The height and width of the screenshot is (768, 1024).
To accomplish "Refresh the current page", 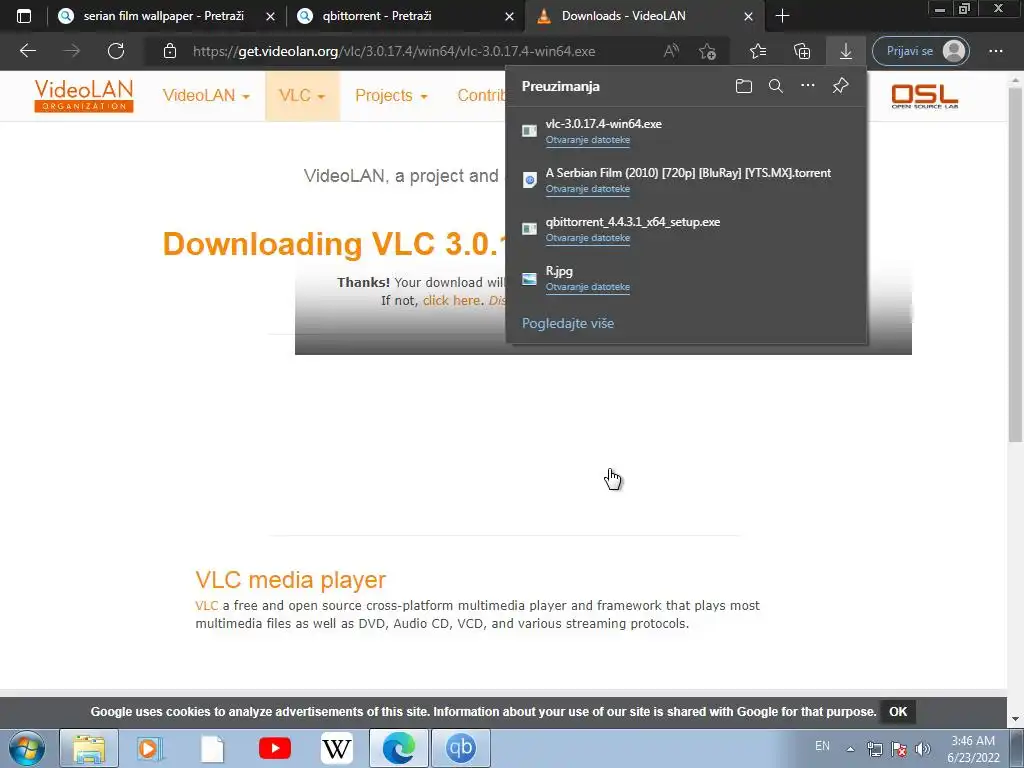I will [116, 51].
